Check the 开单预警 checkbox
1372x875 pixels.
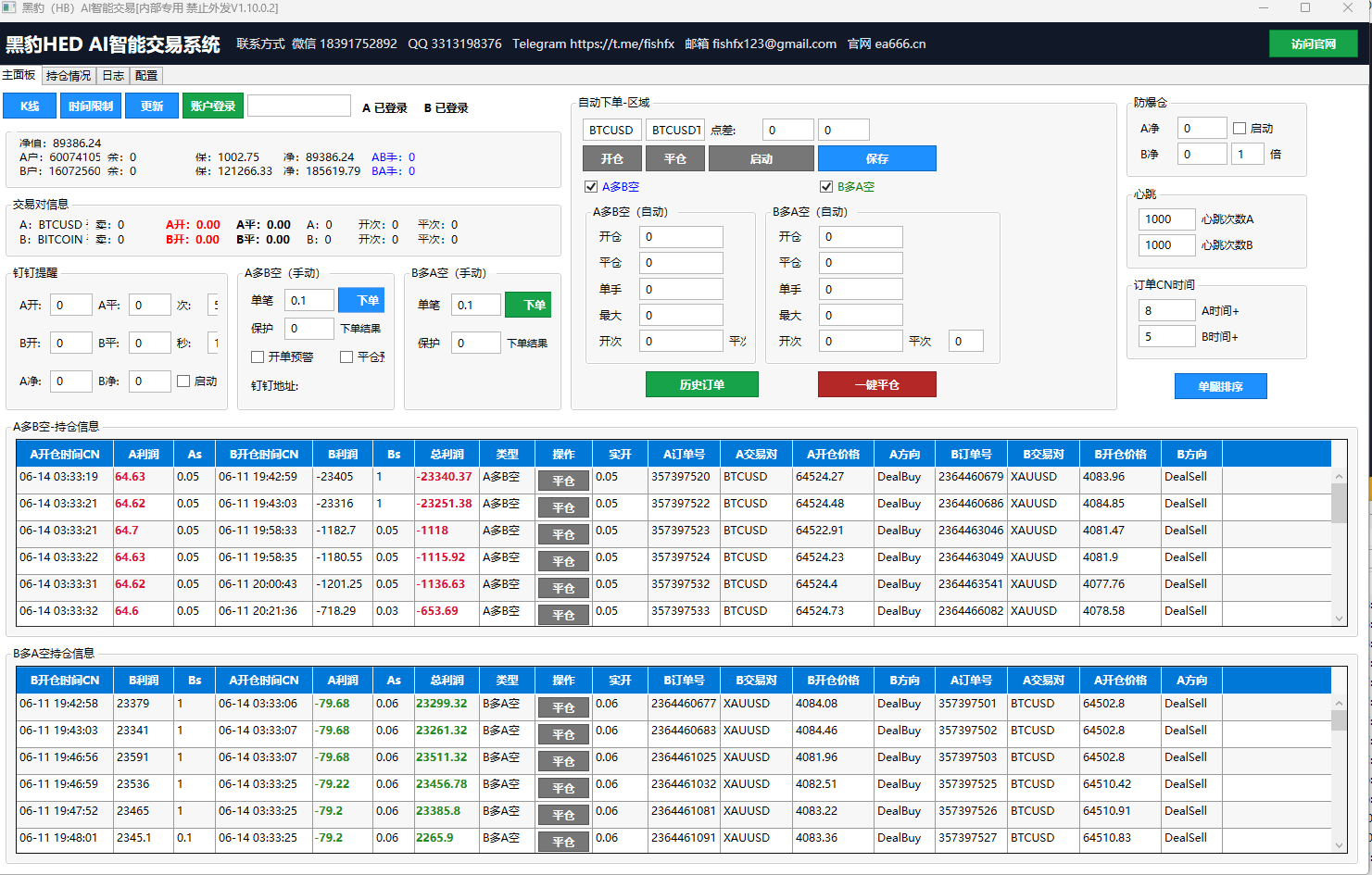(x=258, y=356)
